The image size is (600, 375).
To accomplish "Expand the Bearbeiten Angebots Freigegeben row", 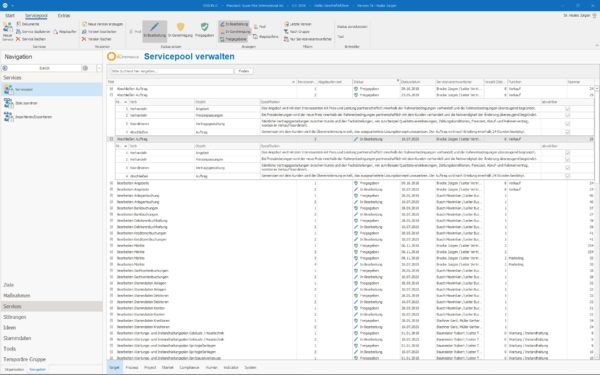I will coord(112,183).
